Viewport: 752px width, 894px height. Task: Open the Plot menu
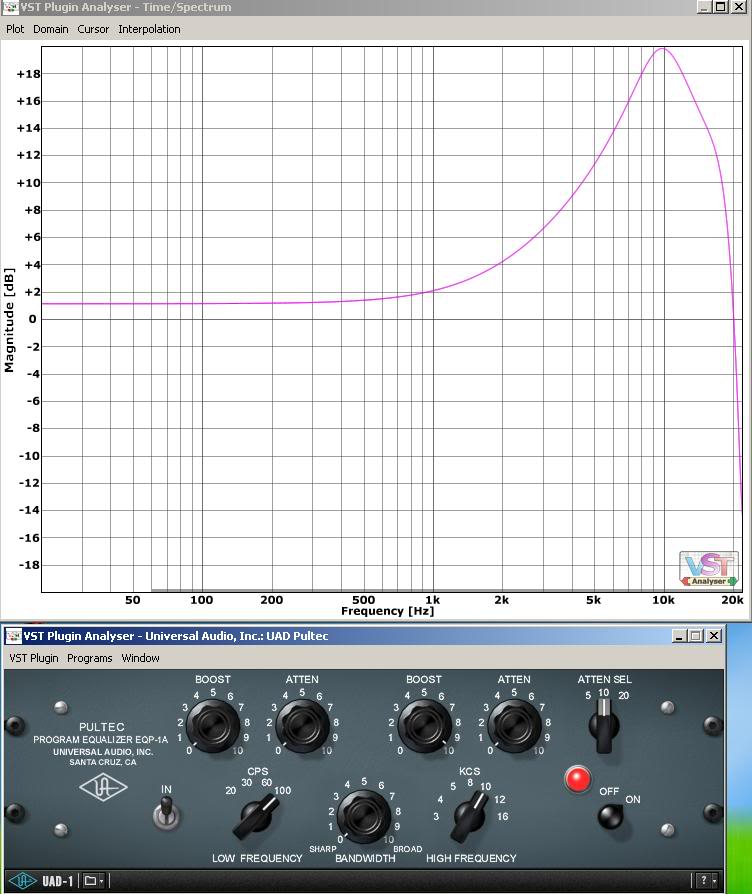pos(15,29)
